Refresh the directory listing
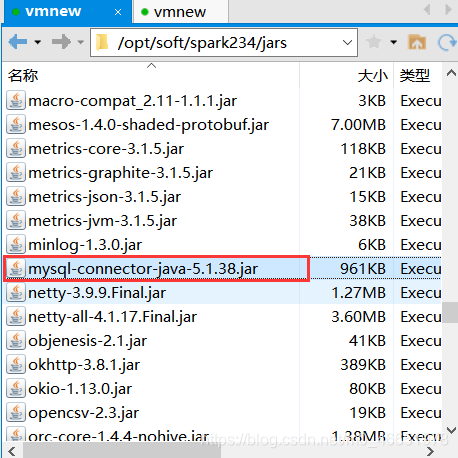Screen dimensions: 458x458 point(447,42)
